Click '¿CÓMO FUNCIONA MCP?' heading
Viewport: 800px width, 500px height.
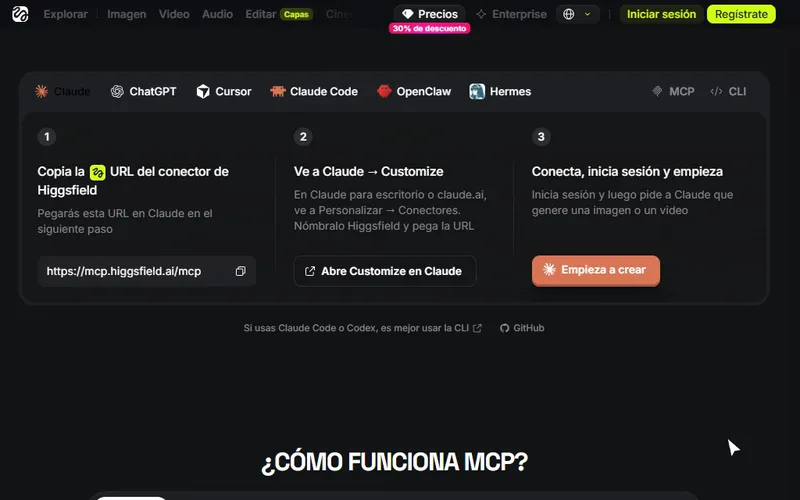pos(394,462)
